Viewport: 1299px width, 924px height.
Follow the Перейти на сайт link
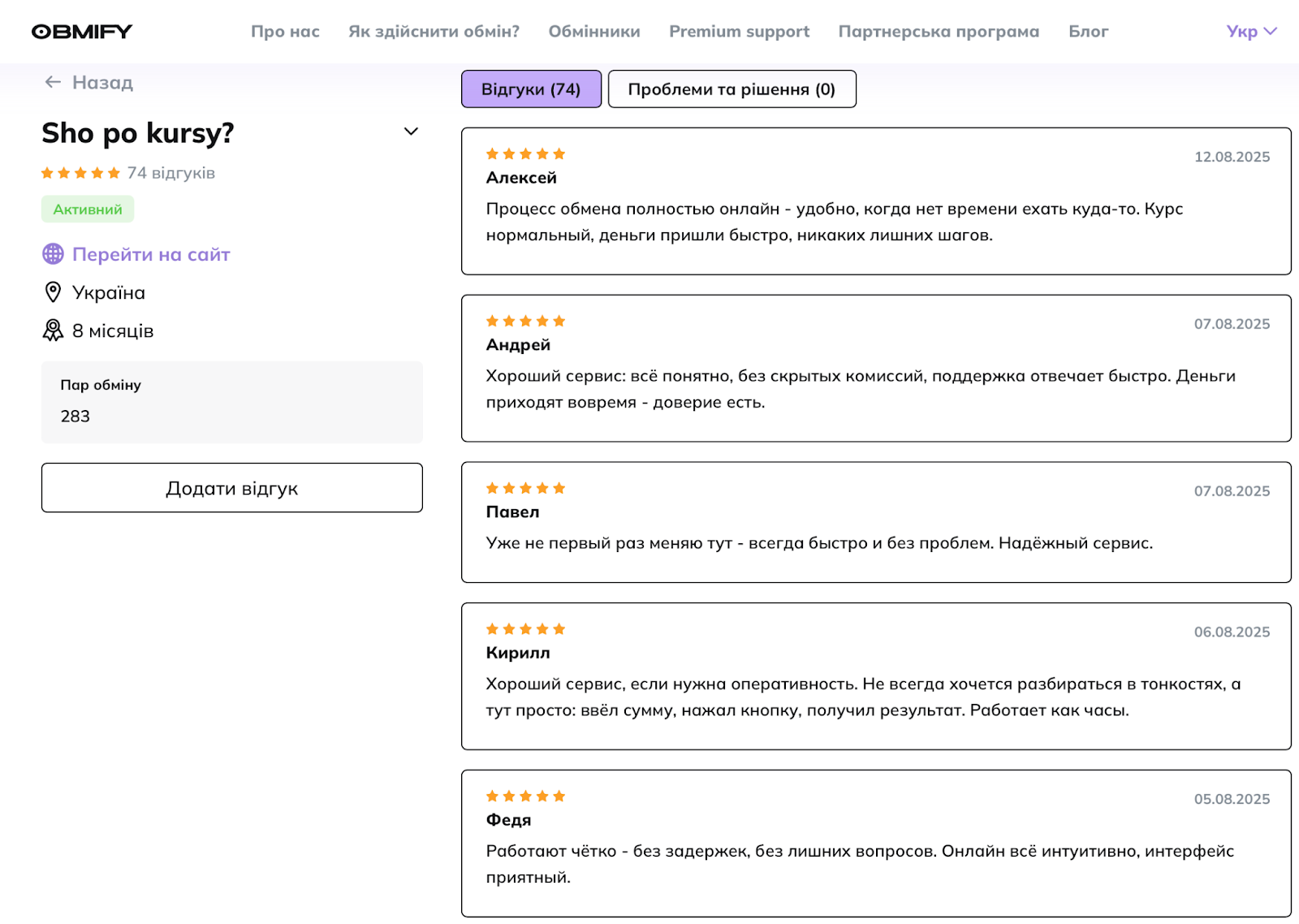(151, 254)
